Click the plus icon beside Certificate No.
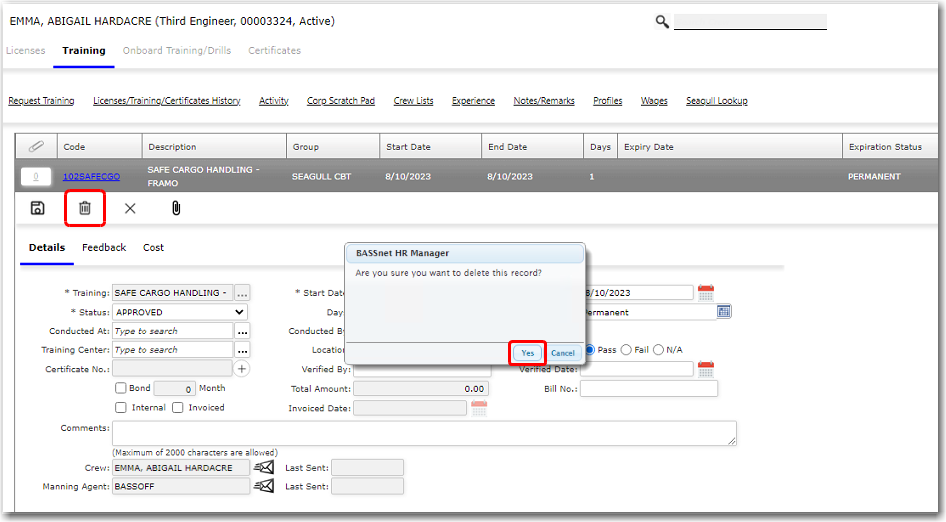The image size is (946, 522). point(242,369)
